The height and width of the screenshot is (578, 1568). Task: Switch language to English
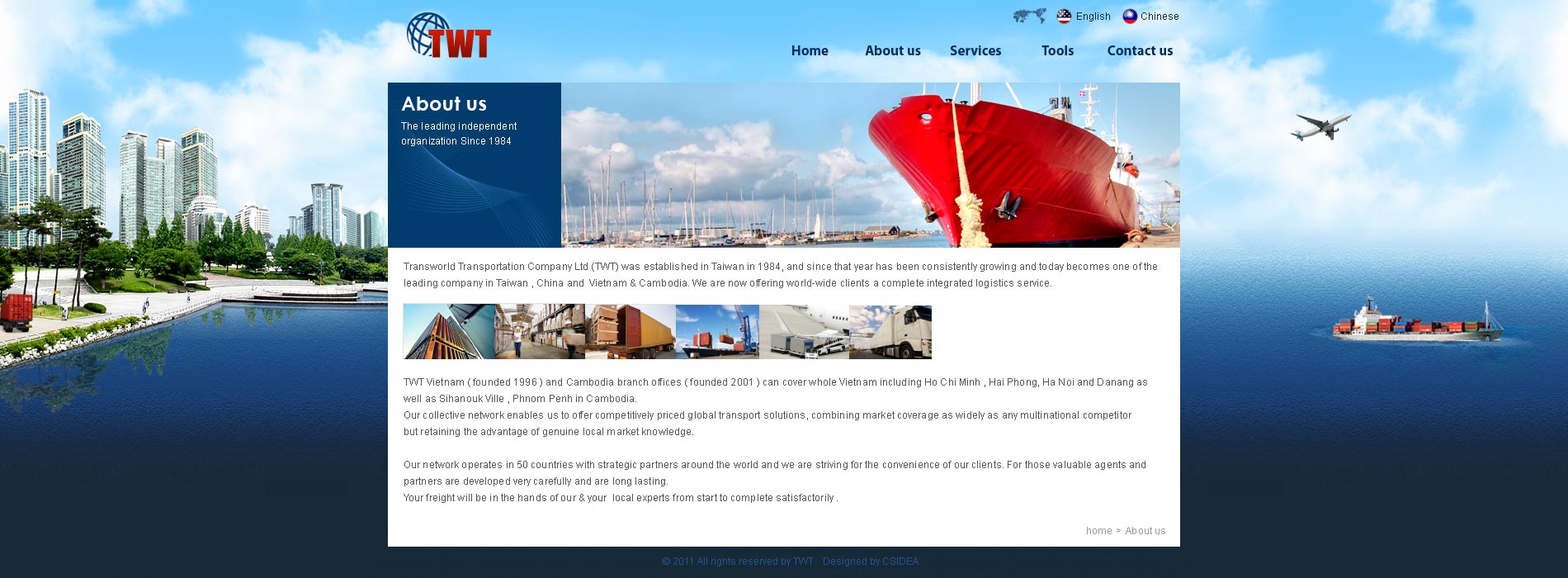click(x=1093, y=17)
